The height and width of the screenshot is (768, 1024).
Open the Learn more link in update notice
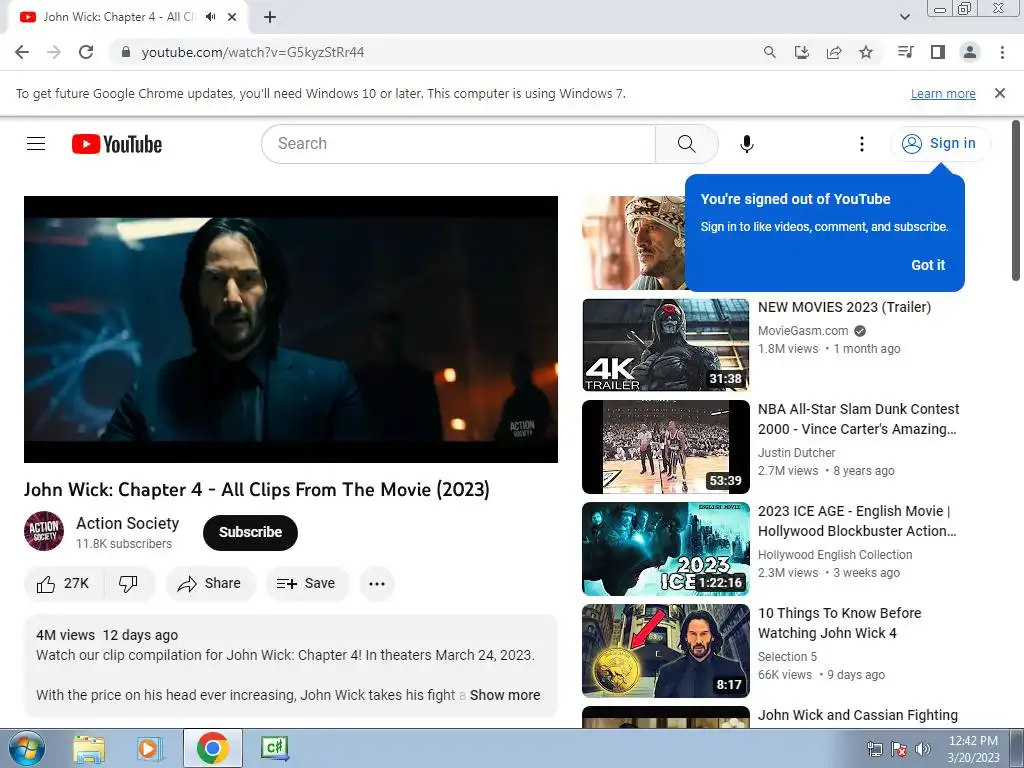click(943, 93)
